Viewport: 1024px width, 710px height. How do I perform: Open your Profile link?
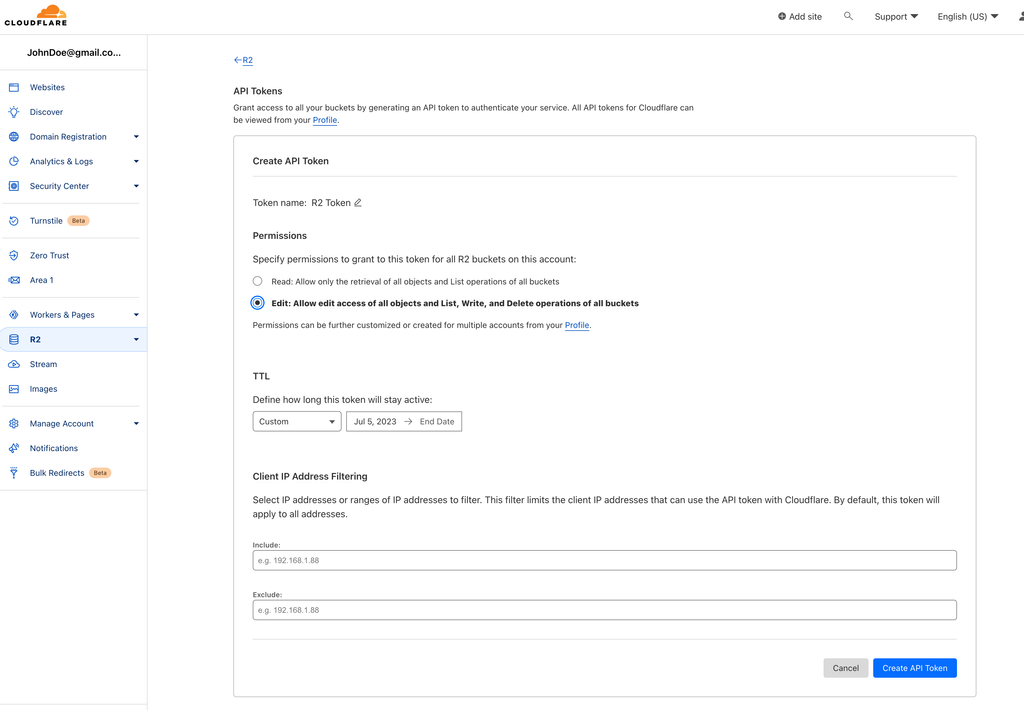[325, 119]
